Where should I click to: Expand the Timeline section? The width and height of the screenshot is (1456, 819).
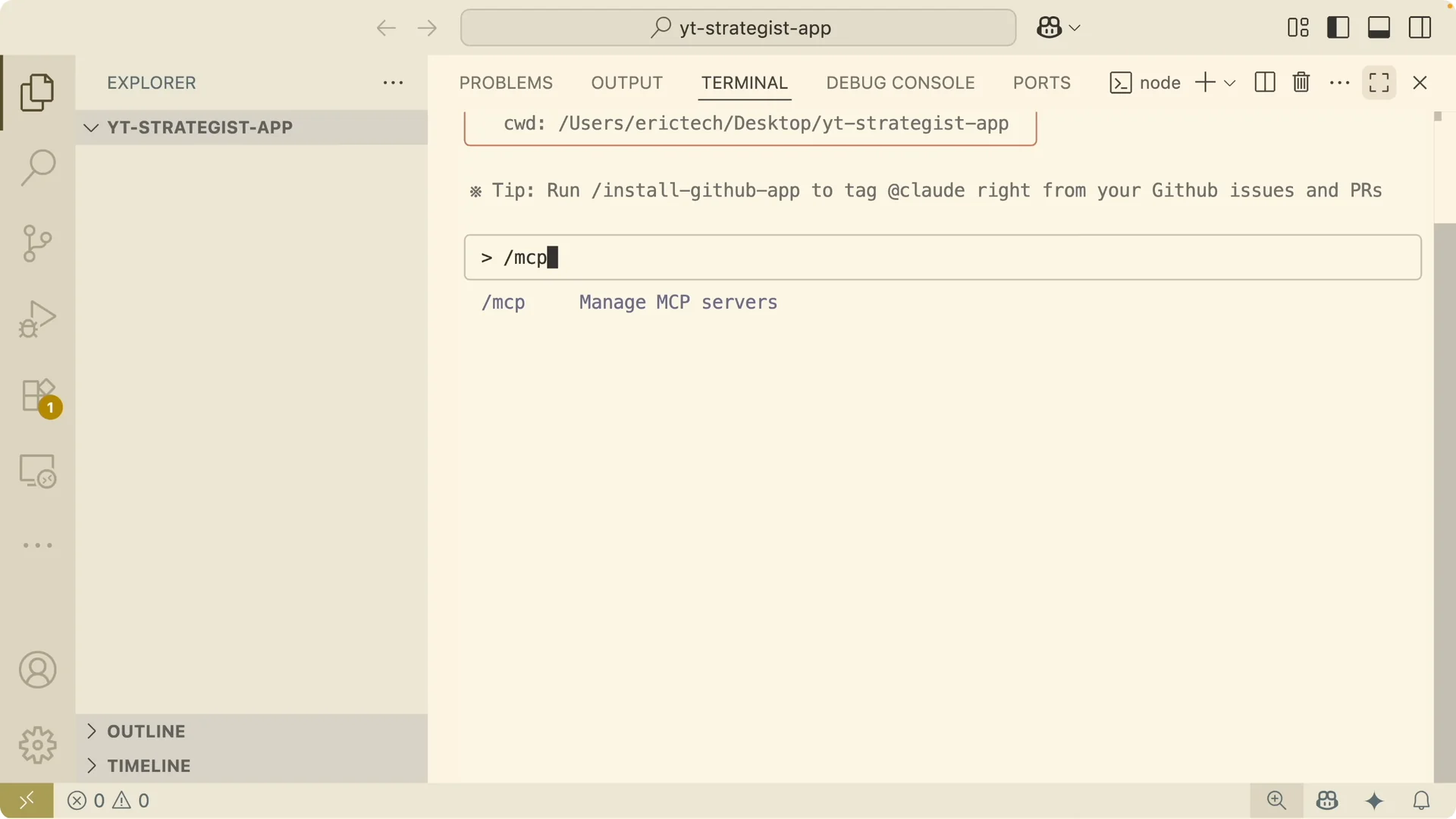click(252, 766)
